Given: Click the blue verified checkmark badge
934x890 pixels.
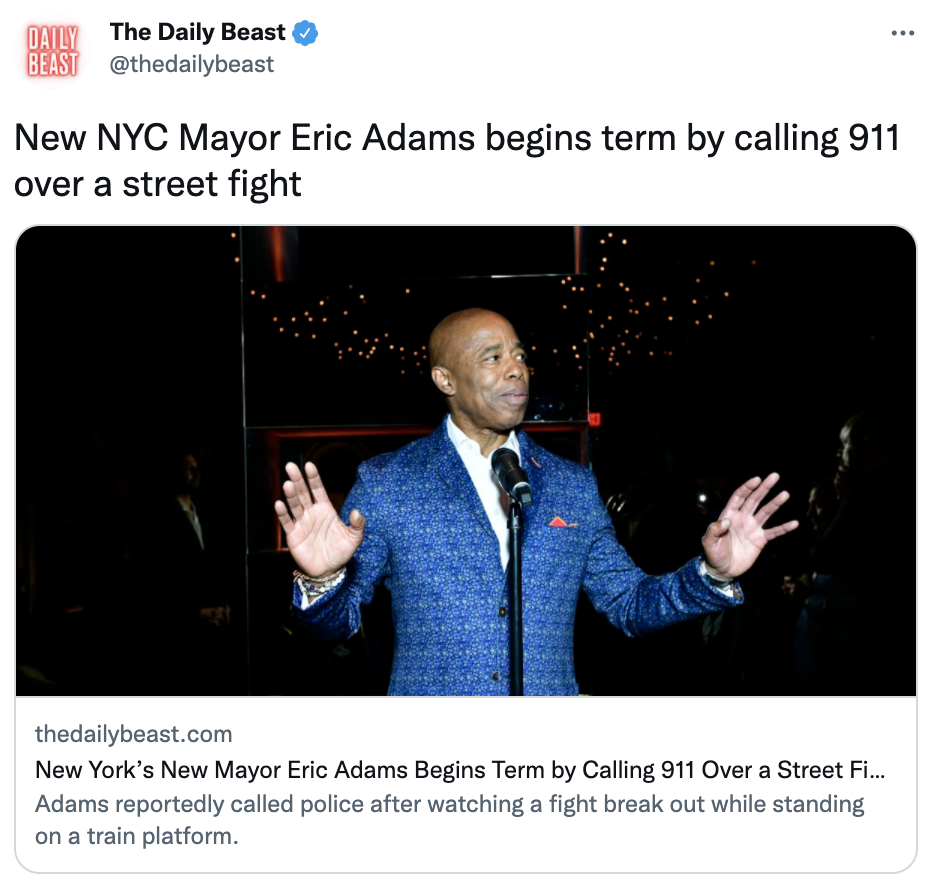Looking at the screenshot, I should point(305,33).
